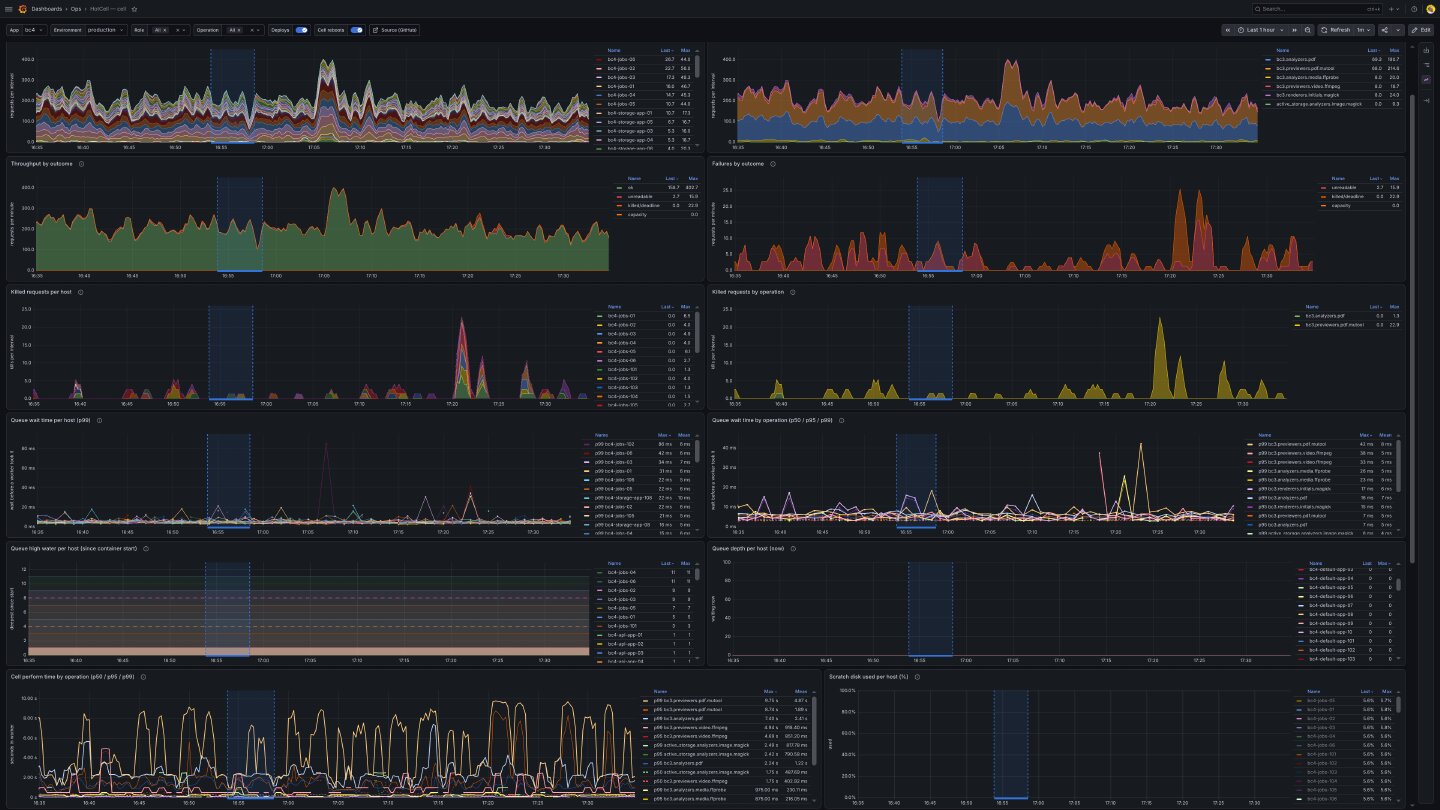Show info for Throughput by outcome panel
Image resolution: width=1440 pixels, height=810 pixels.
[x=81, y=164]
